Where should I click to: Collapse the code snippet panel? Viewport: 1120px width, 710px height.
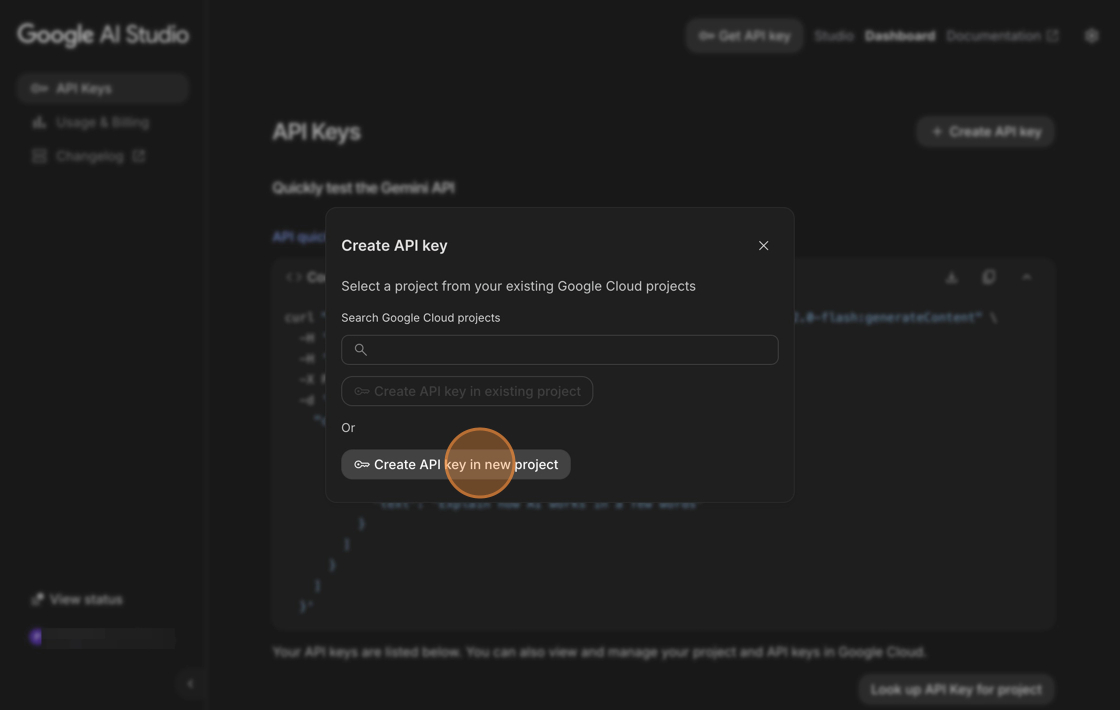click(x=1027, y=277)
